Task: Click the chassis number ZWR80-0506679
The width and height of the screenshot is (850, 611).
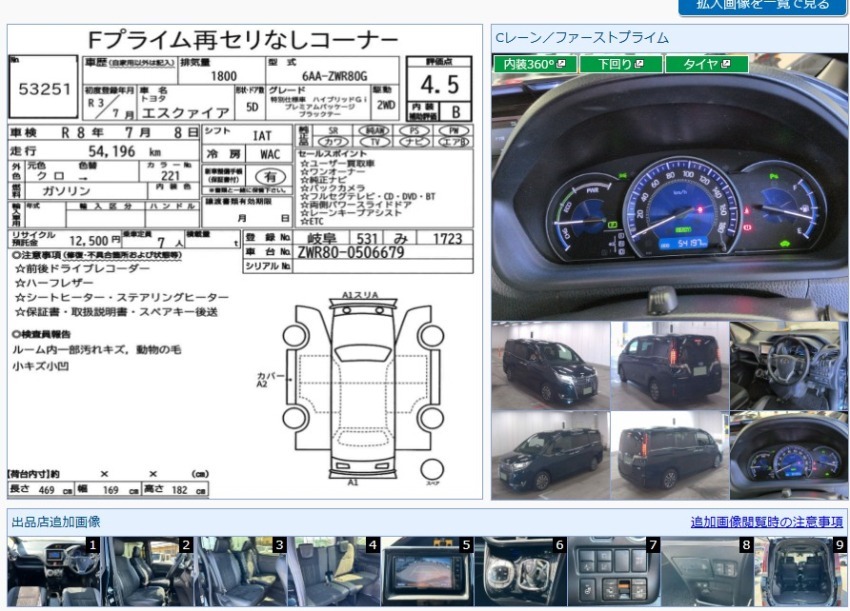Action: coord(351,252)
